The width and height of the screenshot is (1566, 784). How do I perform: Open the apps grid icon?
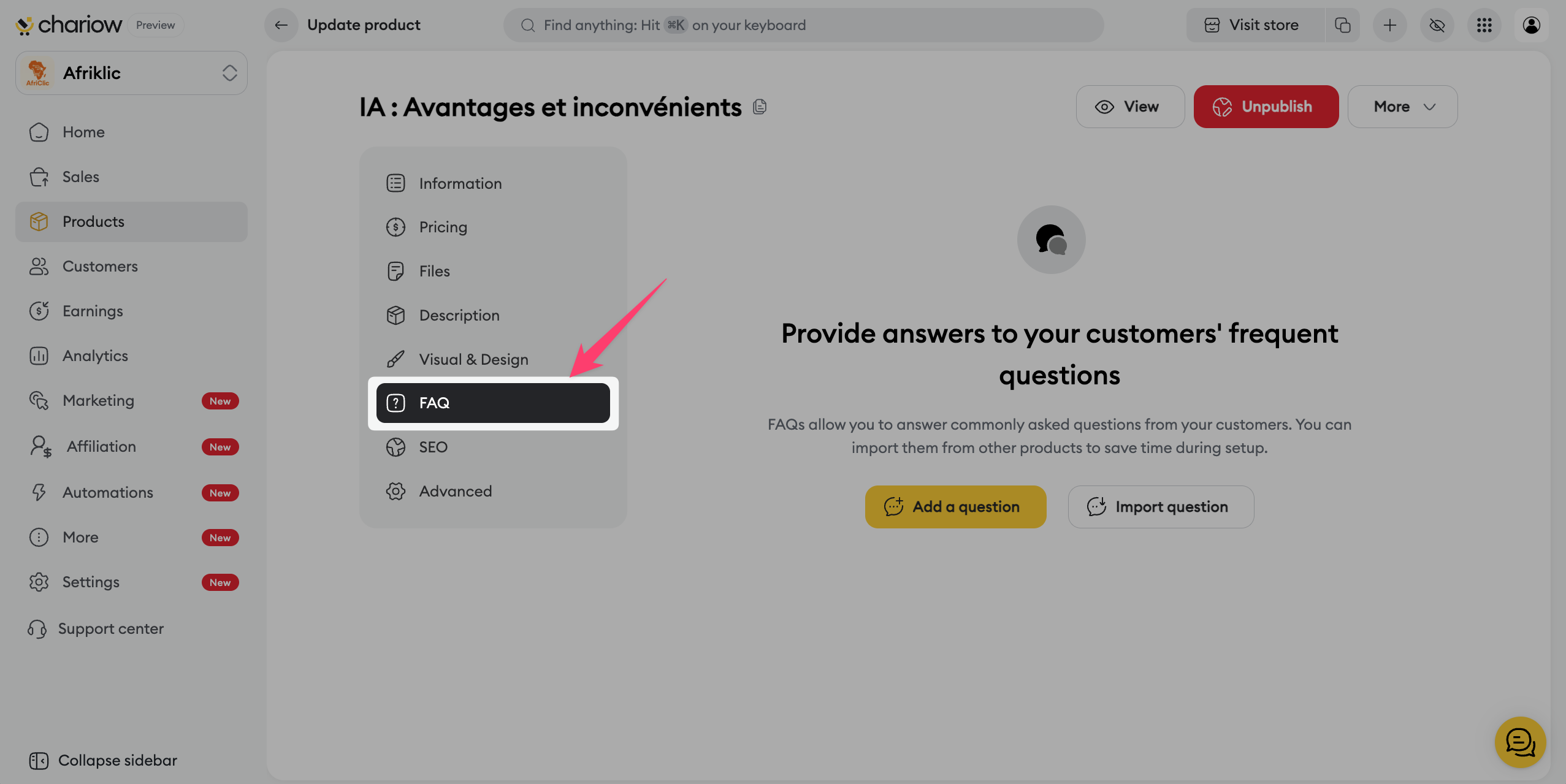[x=1484, y=25]
